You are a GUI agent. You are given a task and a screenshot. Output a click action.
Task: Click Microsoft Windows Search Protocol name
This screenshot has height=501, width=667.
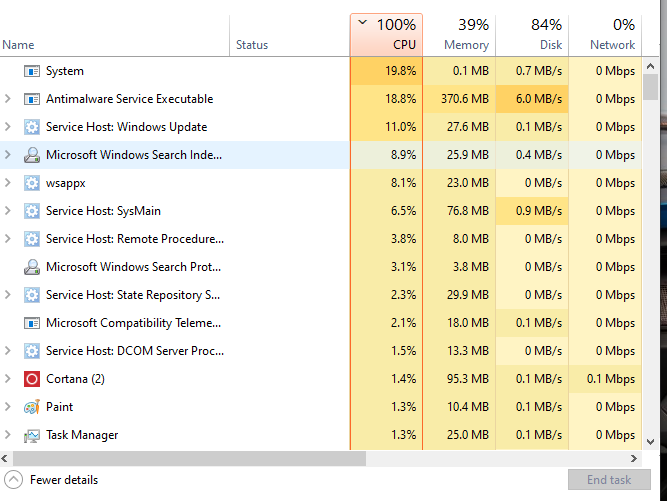point(134,267)
